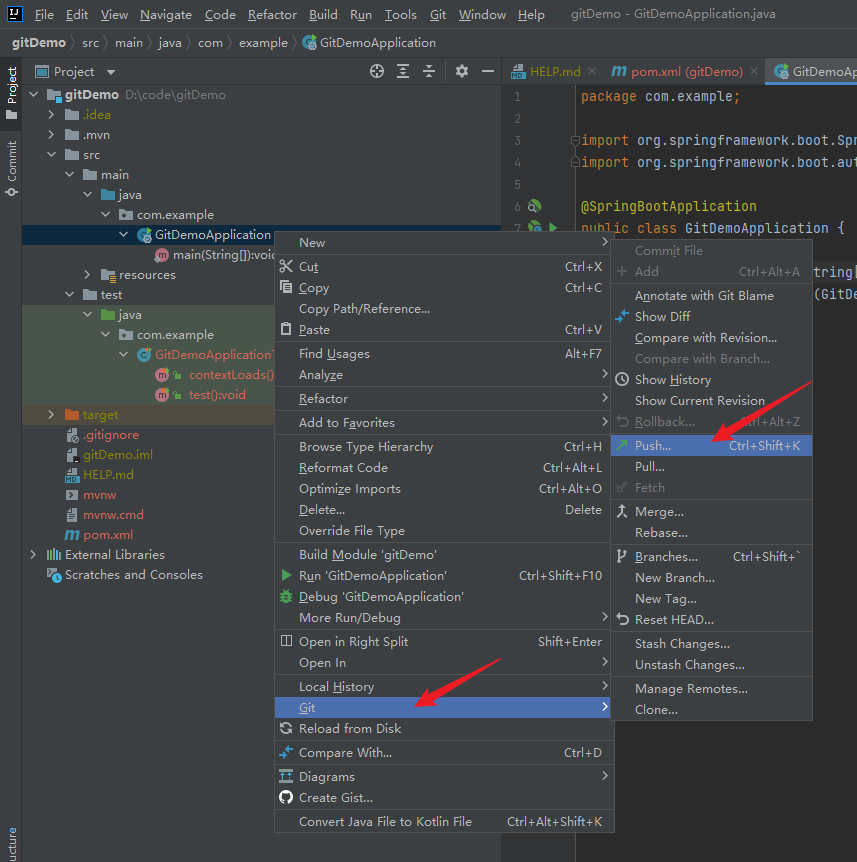Choose Reformat Code in context menu
This screenshot has width=857, height=862.
pyautogui.click(x=443, y=468)
